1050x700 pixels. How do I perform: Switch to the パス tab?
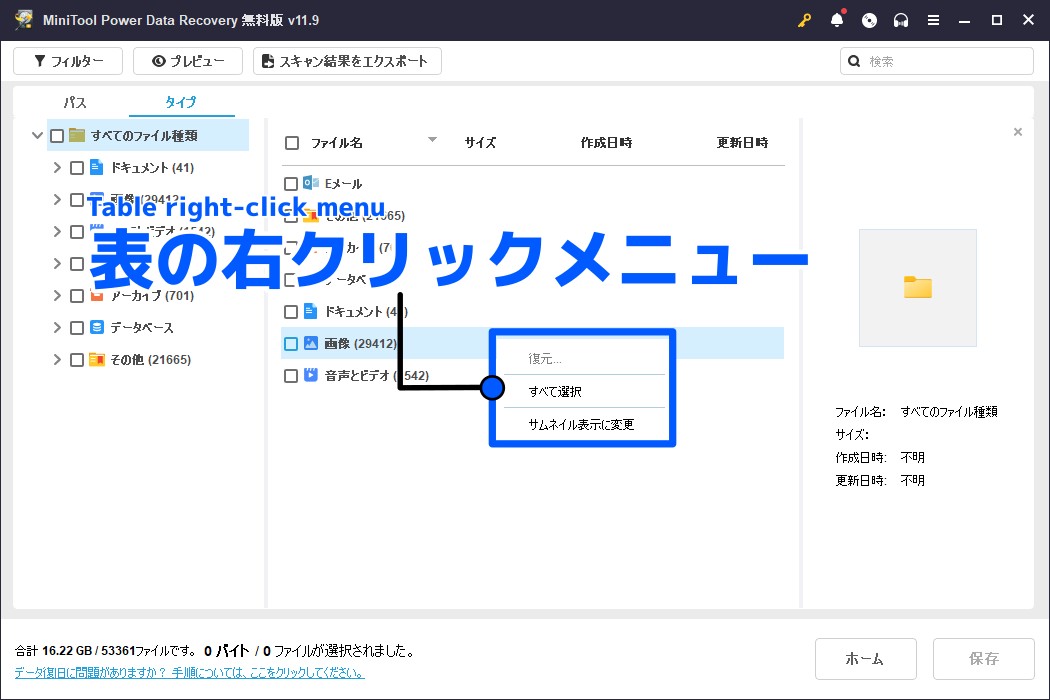[x=74, y=101]
